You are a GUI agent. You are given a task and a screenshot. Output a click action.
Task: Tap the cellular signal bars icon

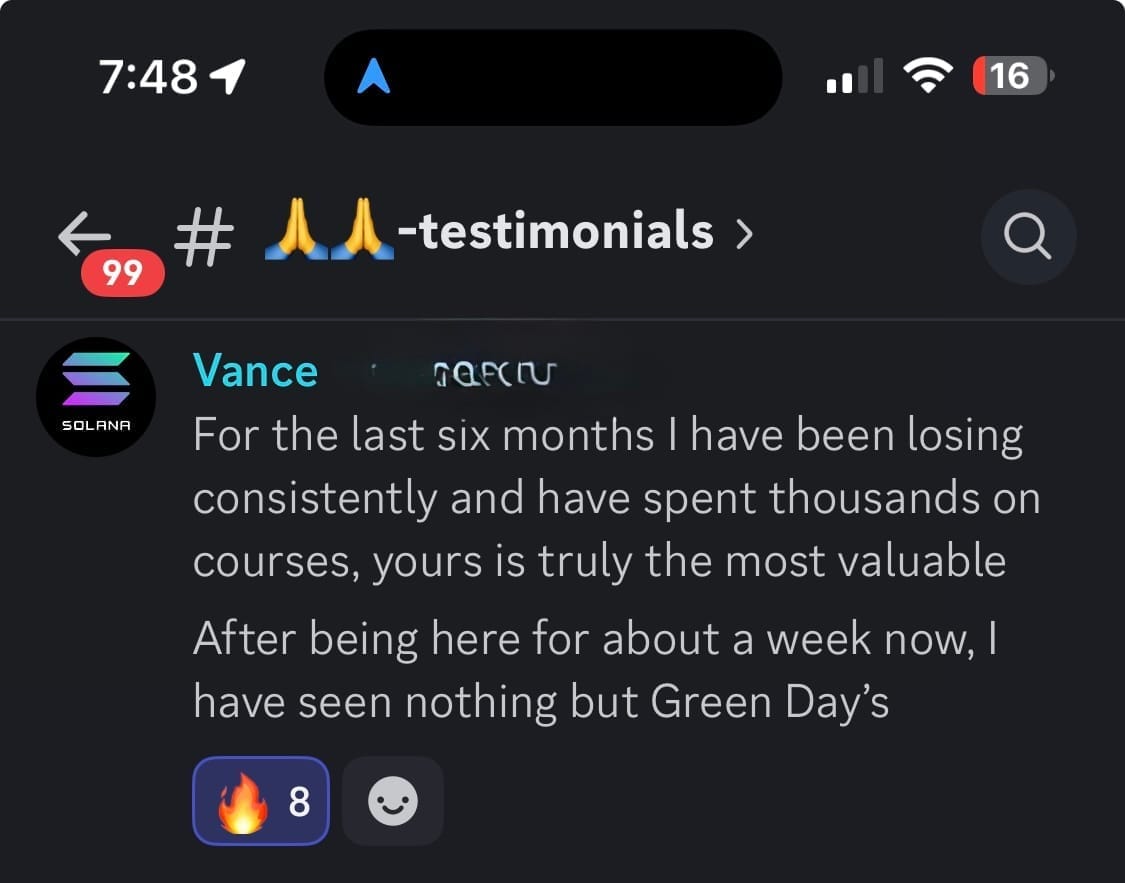pos(855,76)
